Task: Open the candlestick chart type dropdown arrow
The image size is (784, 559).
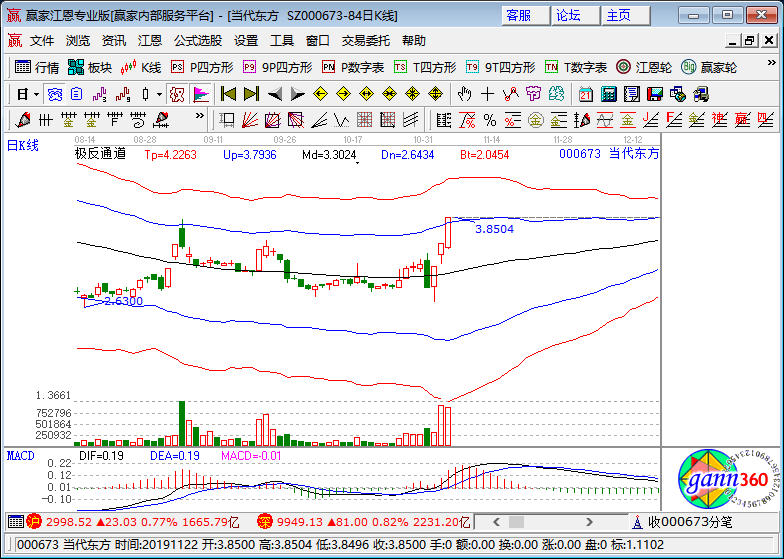Action: 160,94
